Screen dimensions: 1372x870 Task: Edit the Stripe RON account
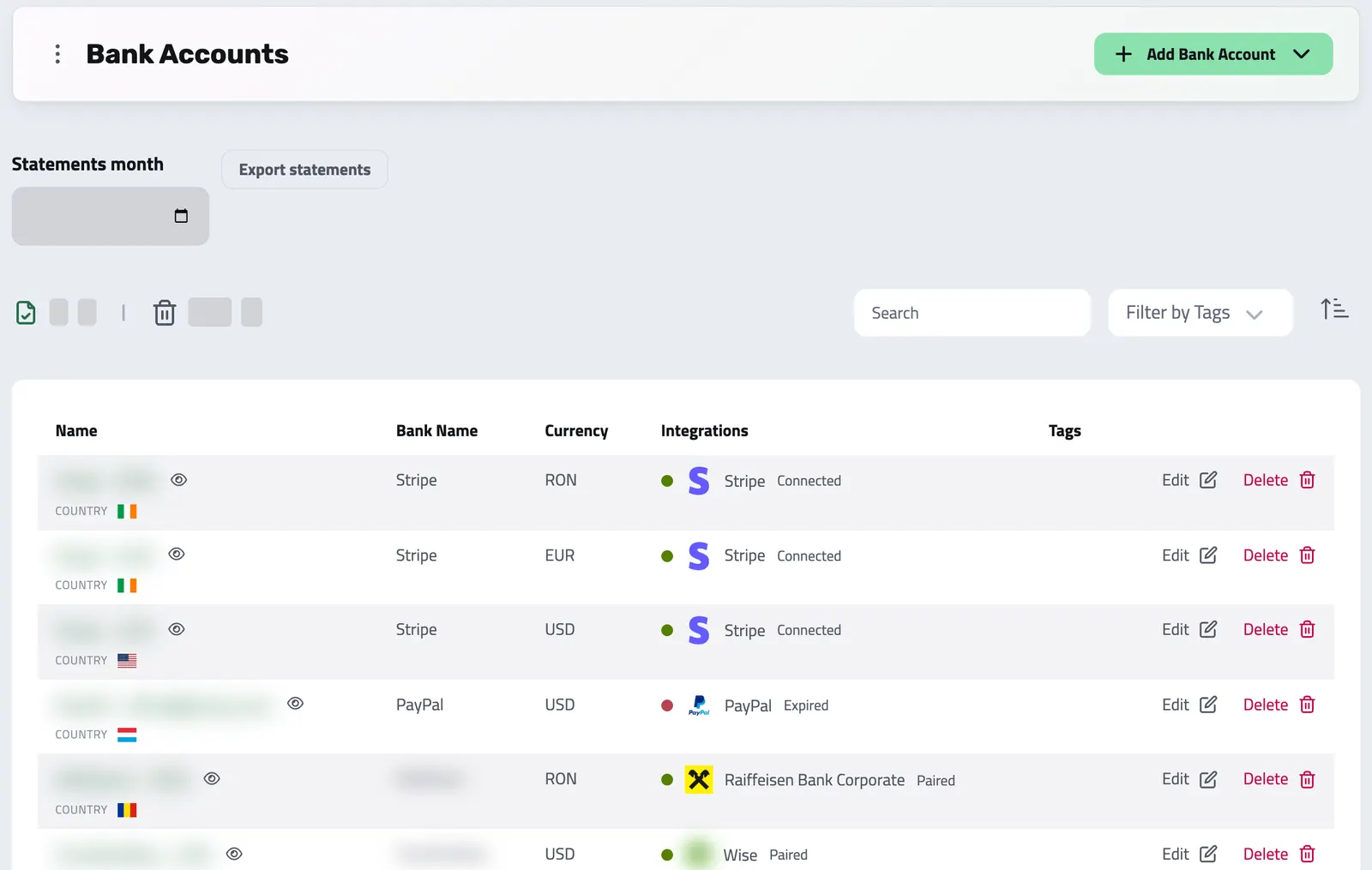pyautogui.click(x=1189, y=480)
